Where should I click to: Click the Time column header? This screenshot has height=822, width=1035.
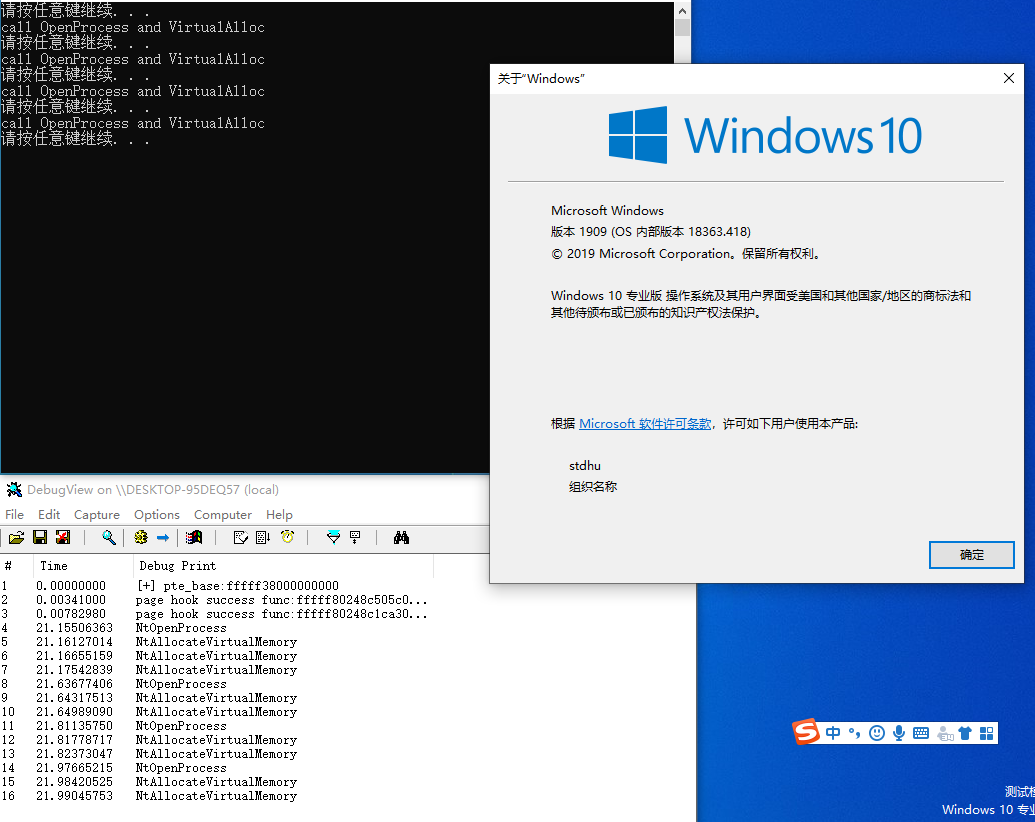tap(83, 566)
